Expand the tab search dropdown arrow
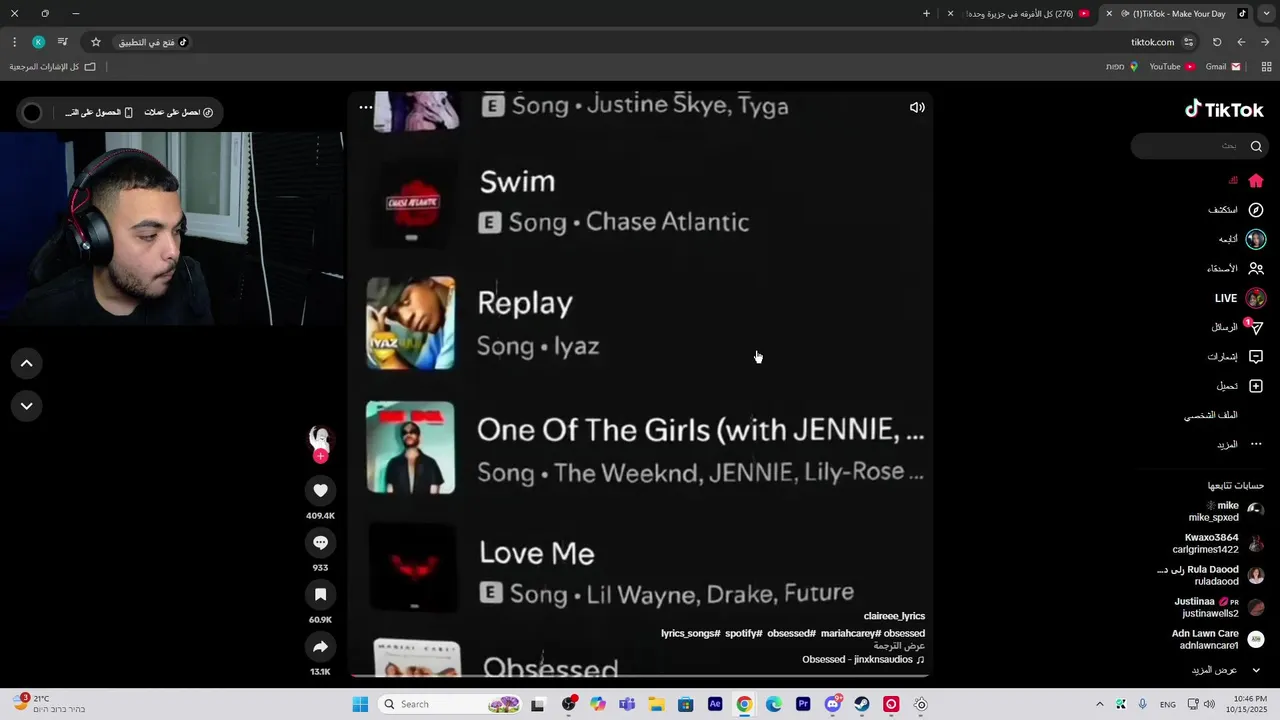The width and height of the screenshot is (1280, 720). coord(1266,14)
